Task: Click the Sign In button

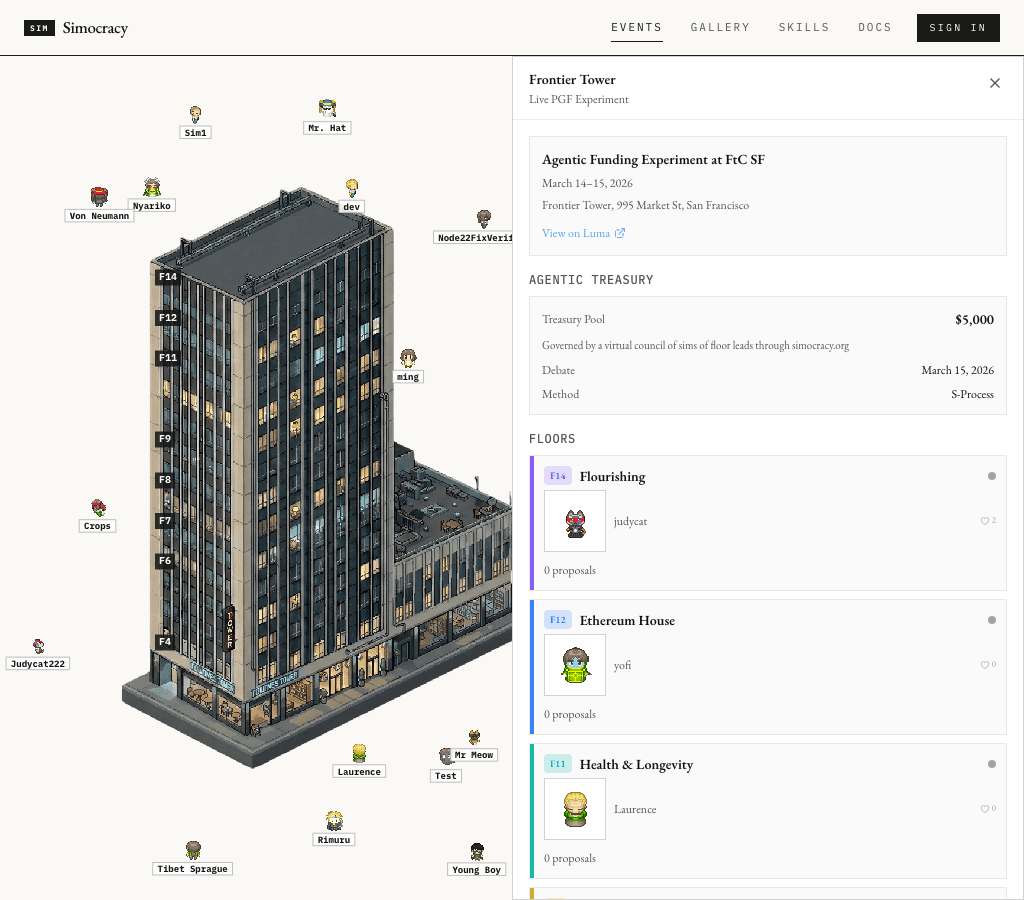Action: 958,28
